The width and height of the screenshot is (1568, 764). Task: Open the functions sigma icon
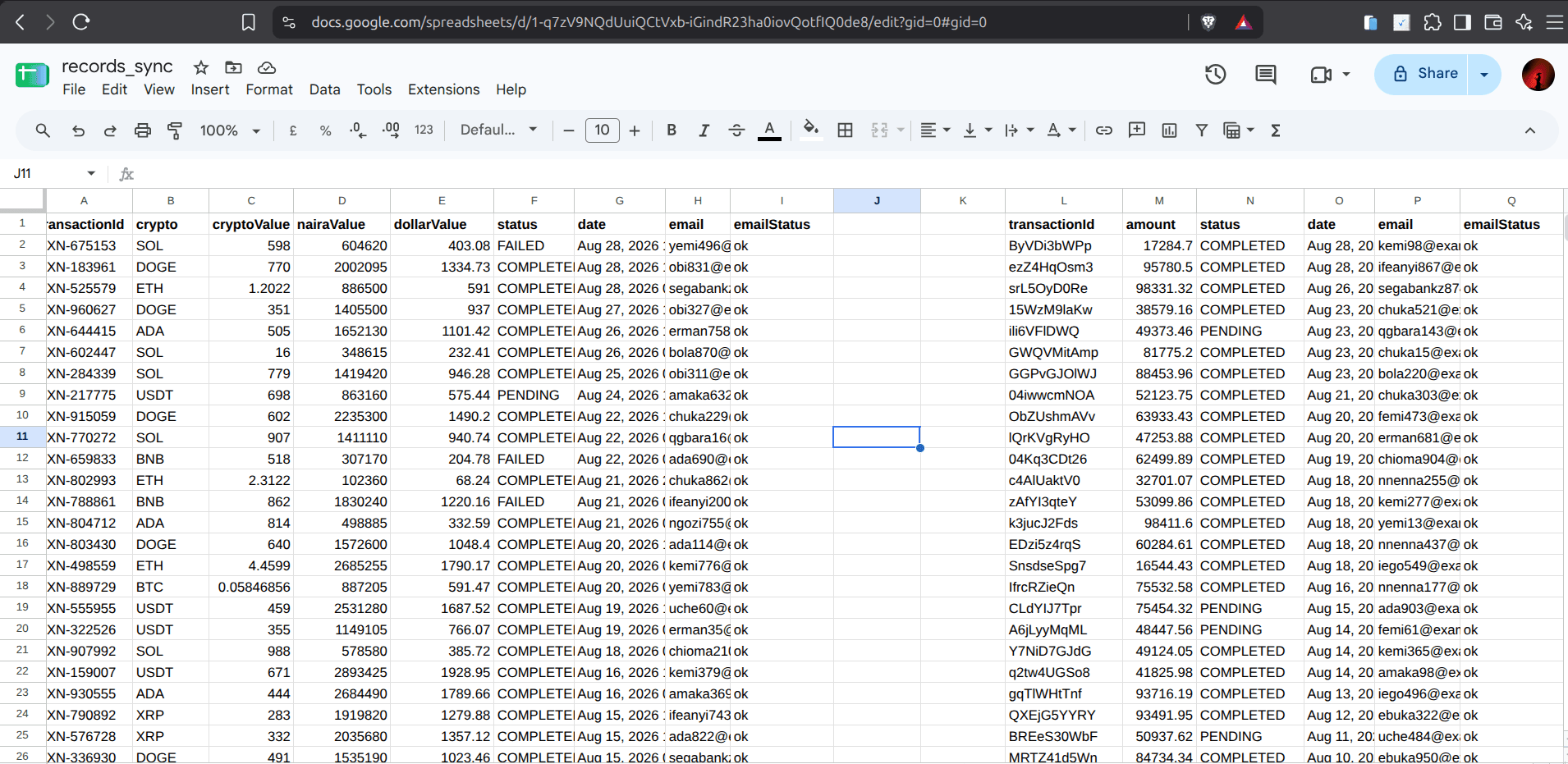pyautogui.click(x=1276, y=130)
